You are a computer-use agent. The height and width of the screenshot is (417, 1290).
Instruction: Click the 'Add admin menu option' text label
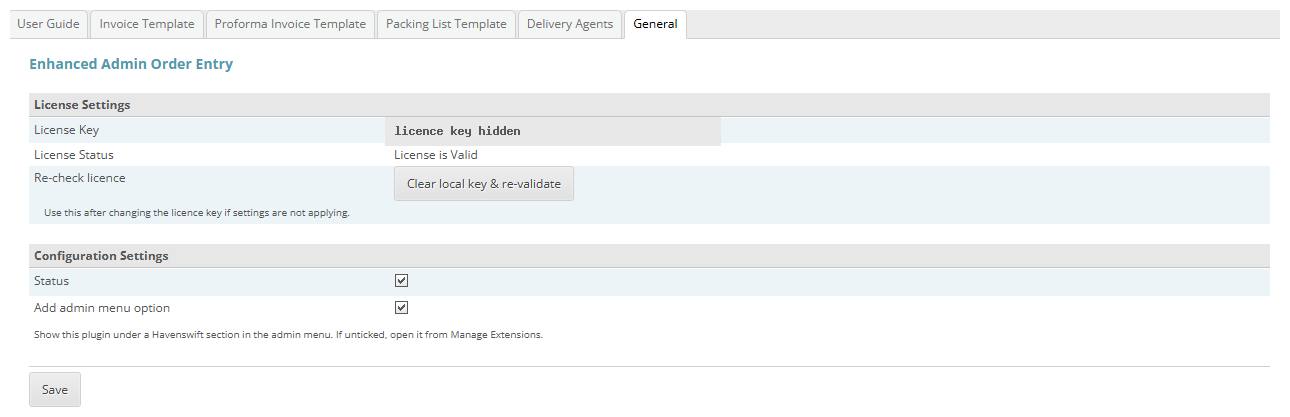pyautogui.click(x=102, y=308)
